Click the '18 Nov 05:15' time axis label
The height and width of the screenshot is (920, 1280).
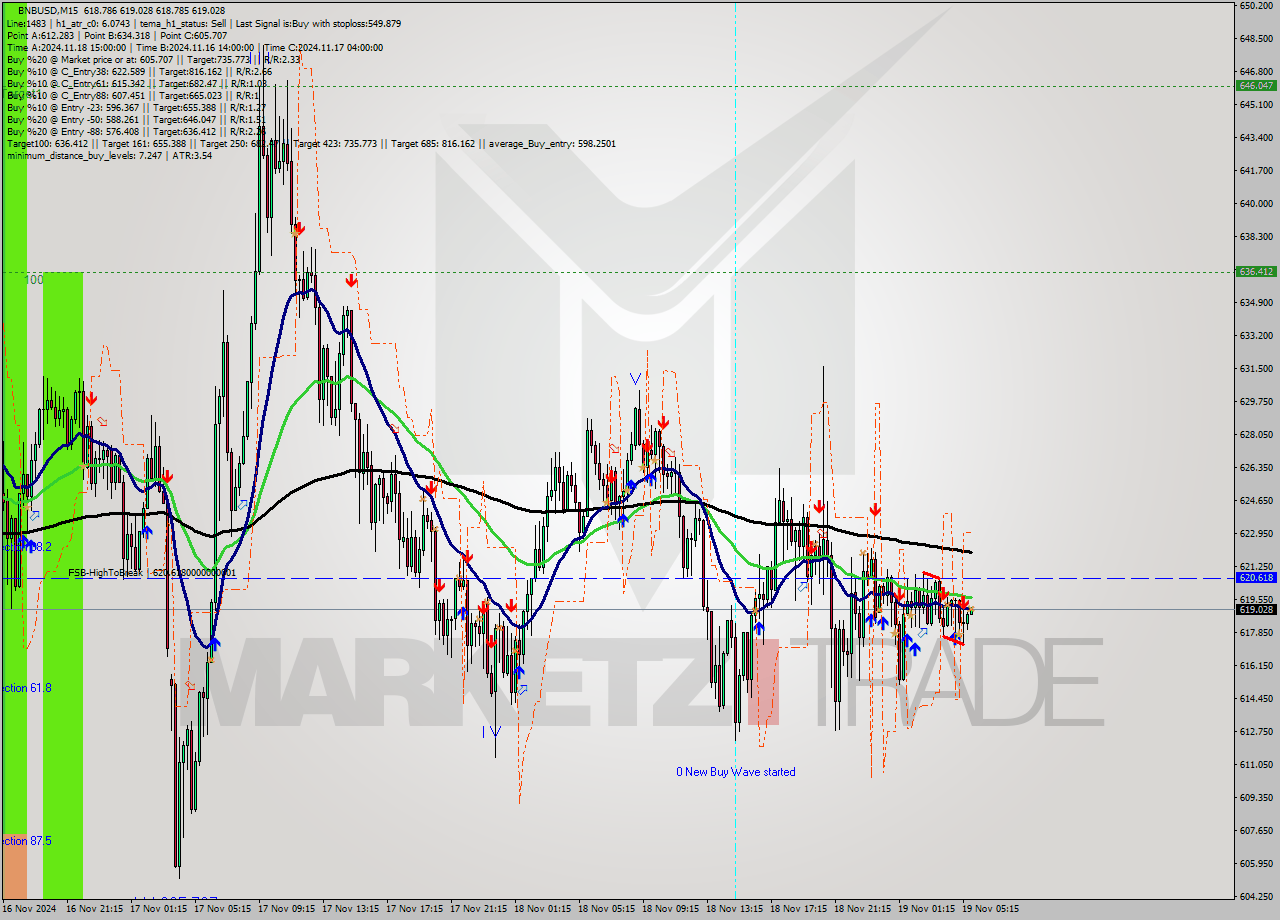607,909
